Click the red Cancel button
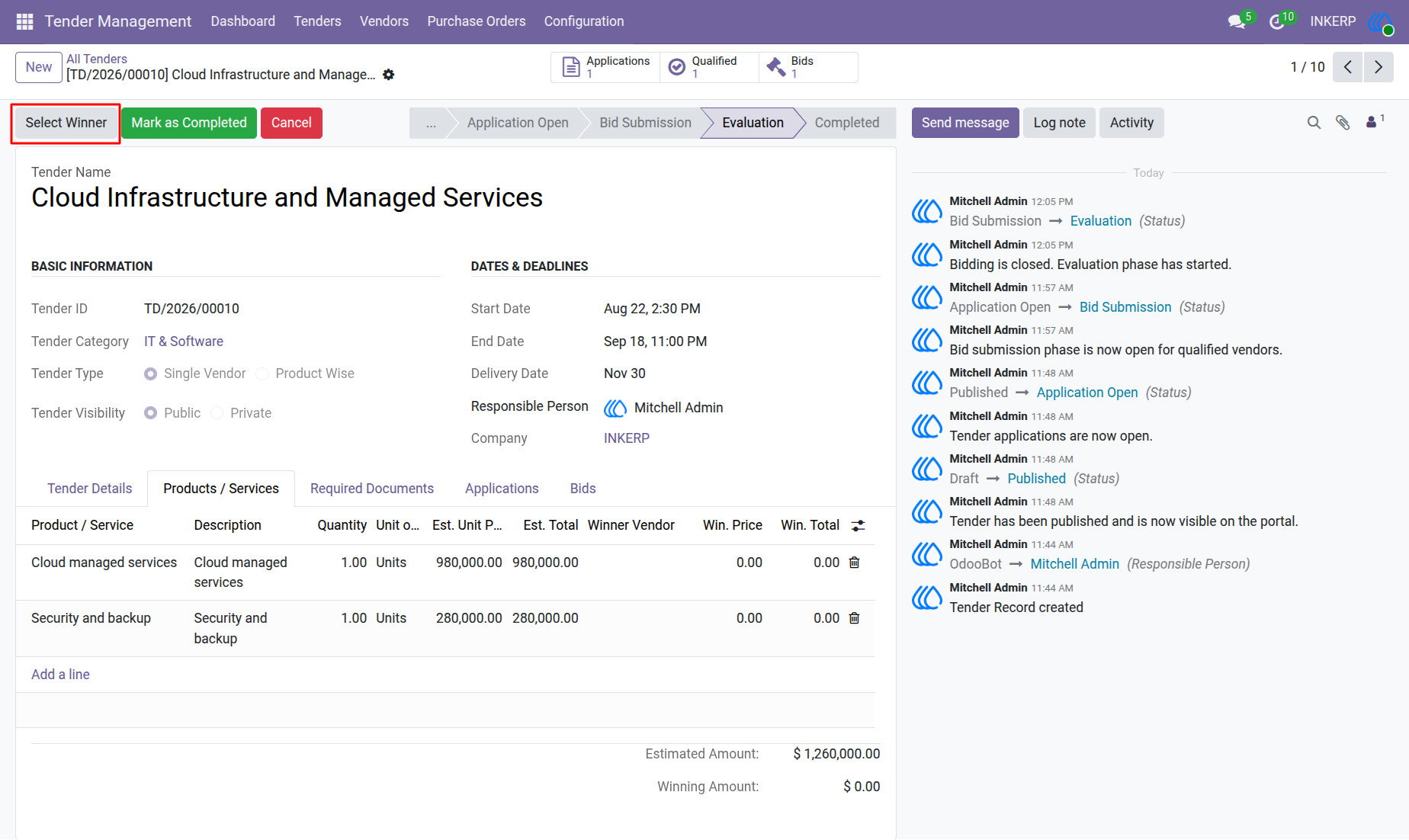The height and width of the screenshot is (840, 1409). coord(291,123)
